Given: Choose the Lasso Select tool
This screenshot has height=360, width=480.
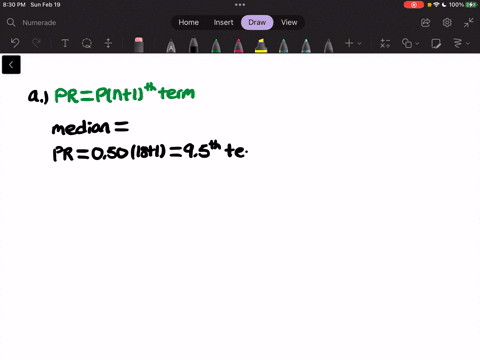Looking at the screenshot, I should pos(87,43).
